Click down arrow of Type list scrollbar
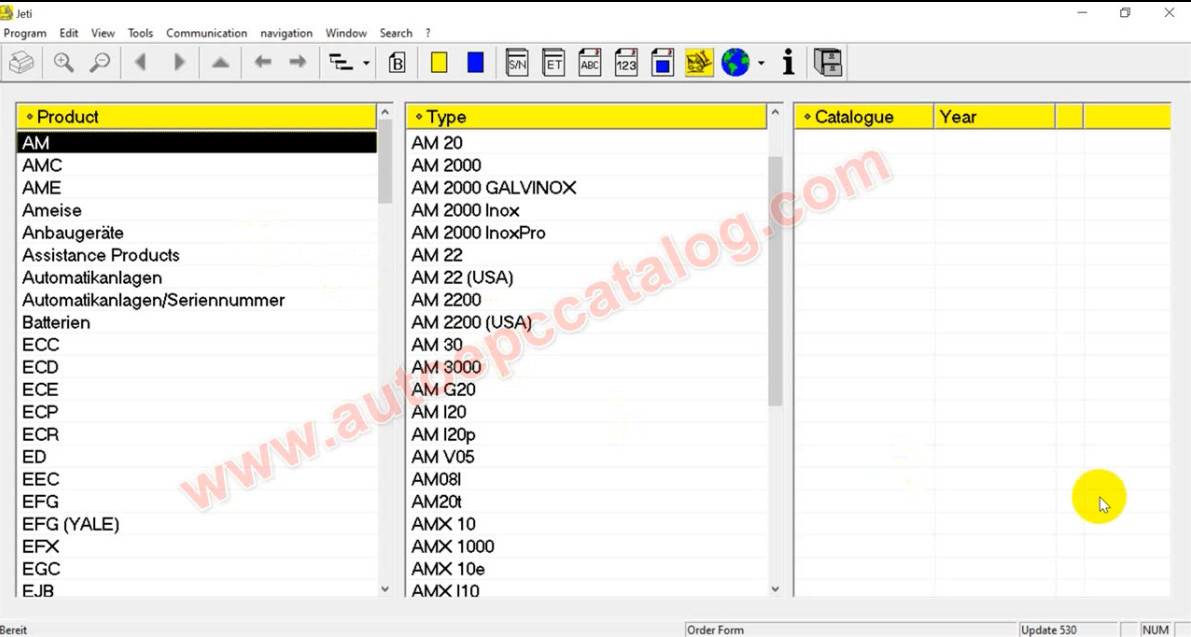 pos(775,589)
